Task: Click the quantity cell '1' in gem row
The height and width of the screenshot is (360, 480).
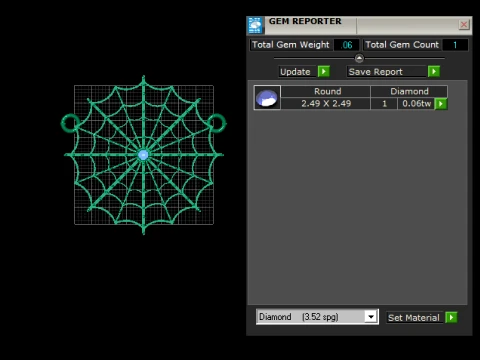Action: point(384,104)
